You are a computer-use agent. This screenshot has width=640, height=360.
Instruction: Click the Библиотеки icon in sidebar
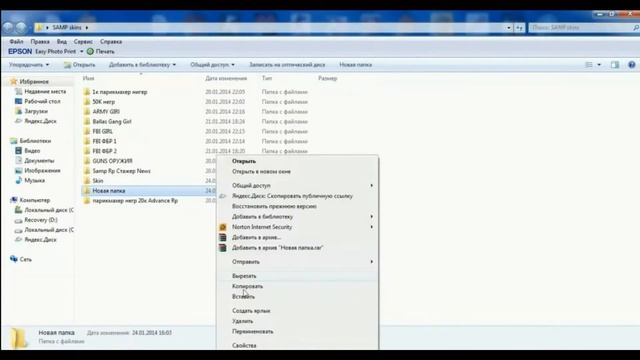coord(13,141)
